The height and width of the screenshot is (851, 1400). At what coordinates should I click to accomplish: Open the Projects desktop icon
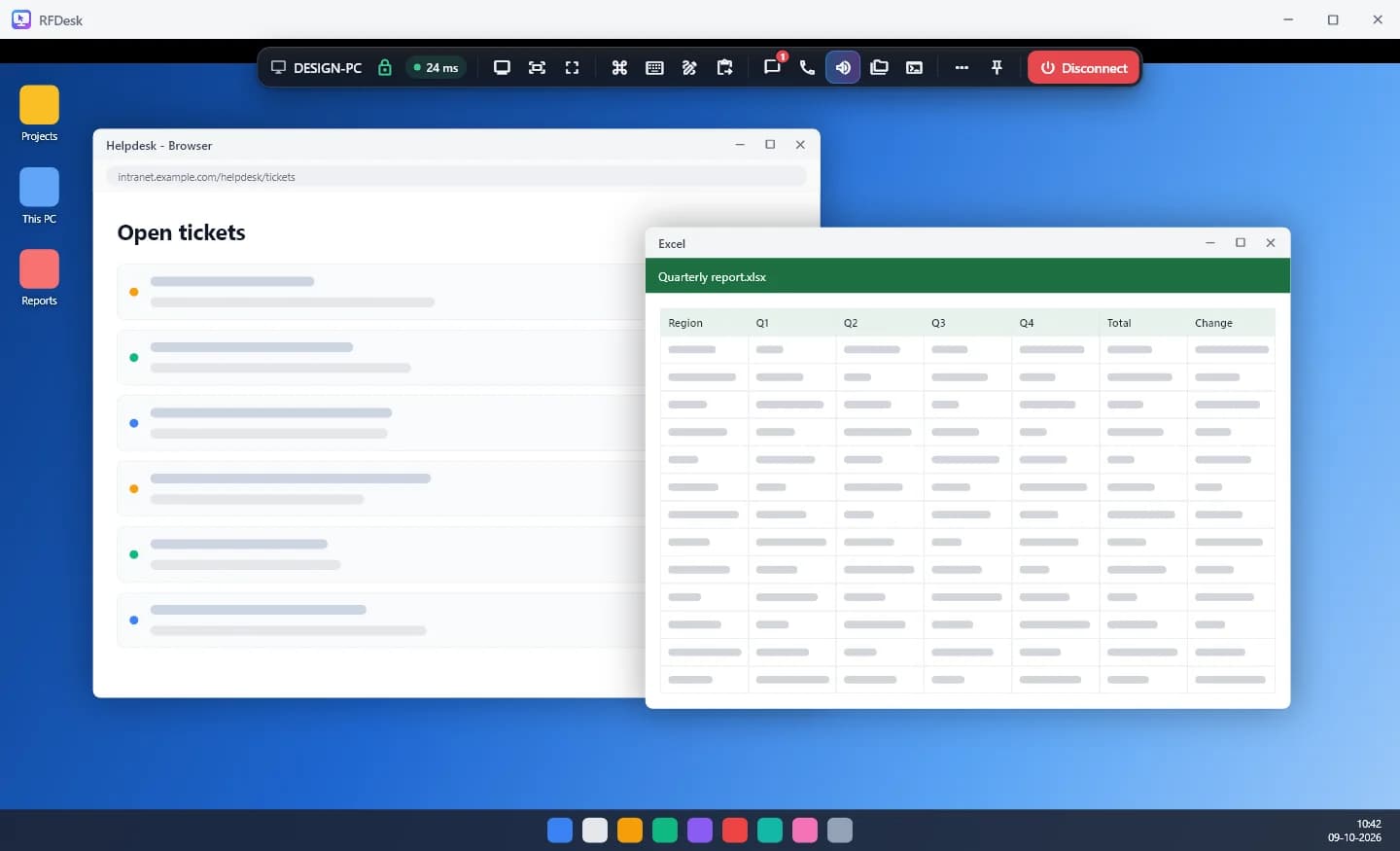coord(39,114)
